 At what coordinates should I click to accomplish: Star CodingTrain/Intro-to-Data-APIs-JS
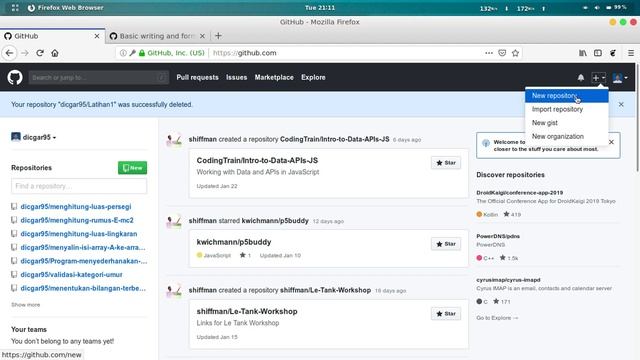coord(446,163)
